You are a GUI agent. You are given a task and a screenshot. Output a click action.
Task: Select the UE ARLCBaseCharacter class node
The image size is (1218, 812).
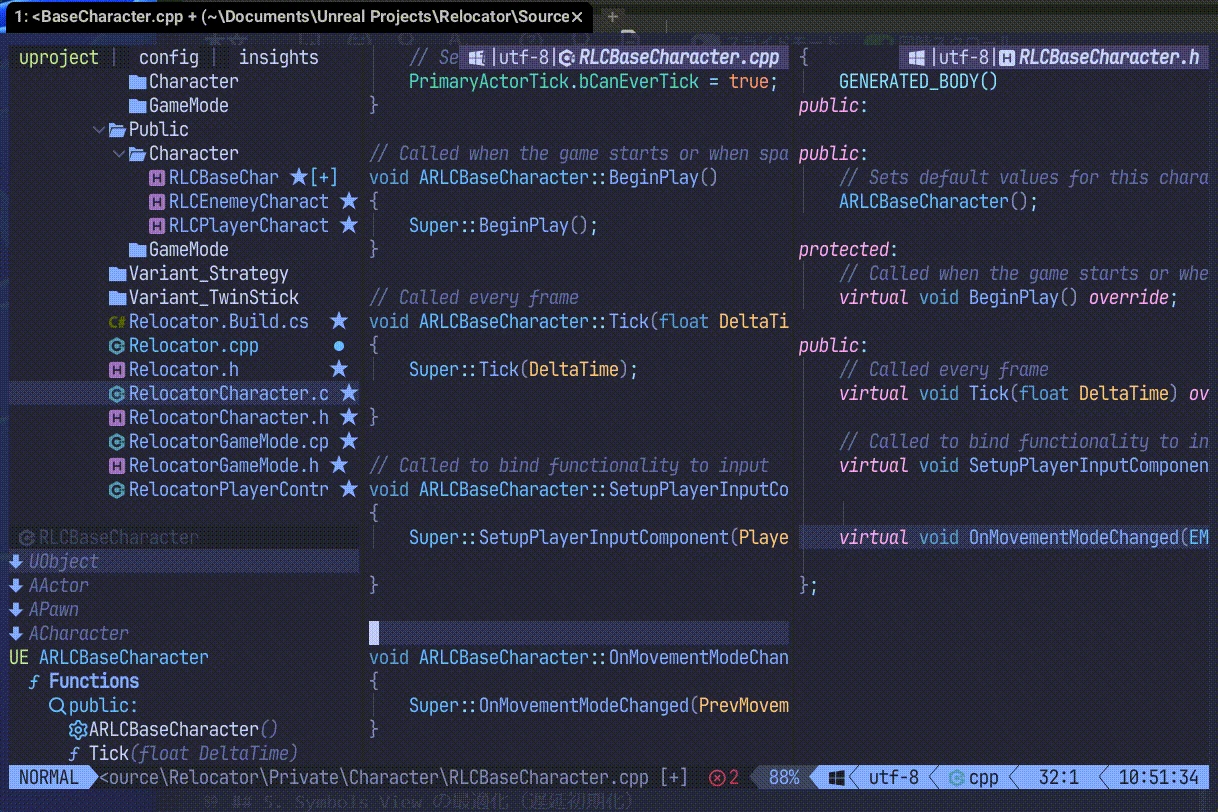pos(109,657)
